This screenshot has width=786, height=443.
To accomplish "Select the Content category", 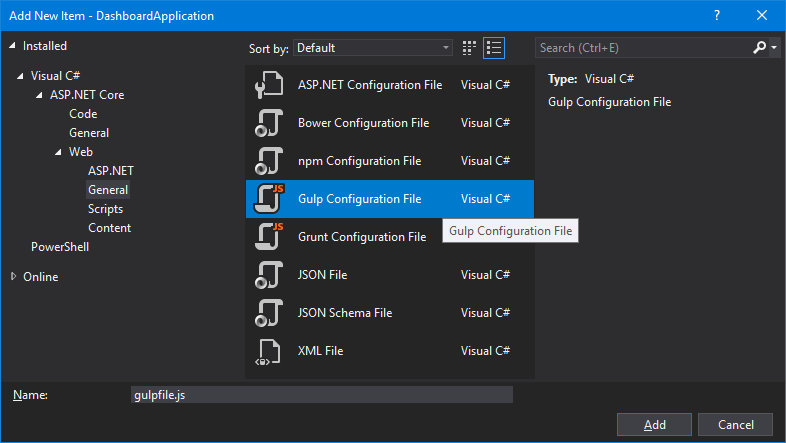I will click(109, 228).
